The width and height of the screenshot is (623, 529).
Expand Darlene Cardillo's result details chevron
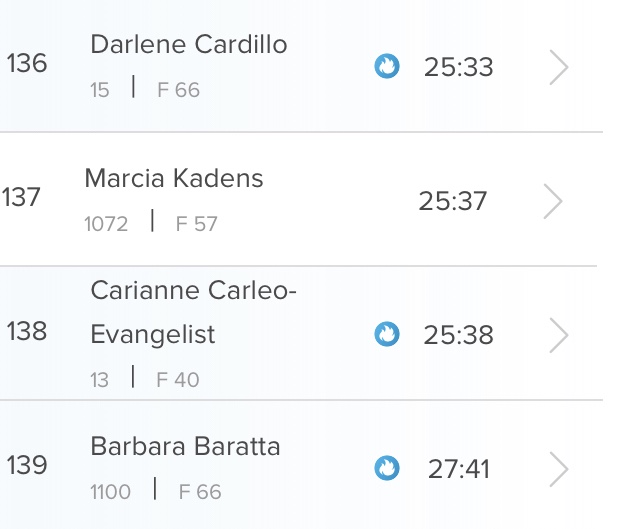(559, 68)
